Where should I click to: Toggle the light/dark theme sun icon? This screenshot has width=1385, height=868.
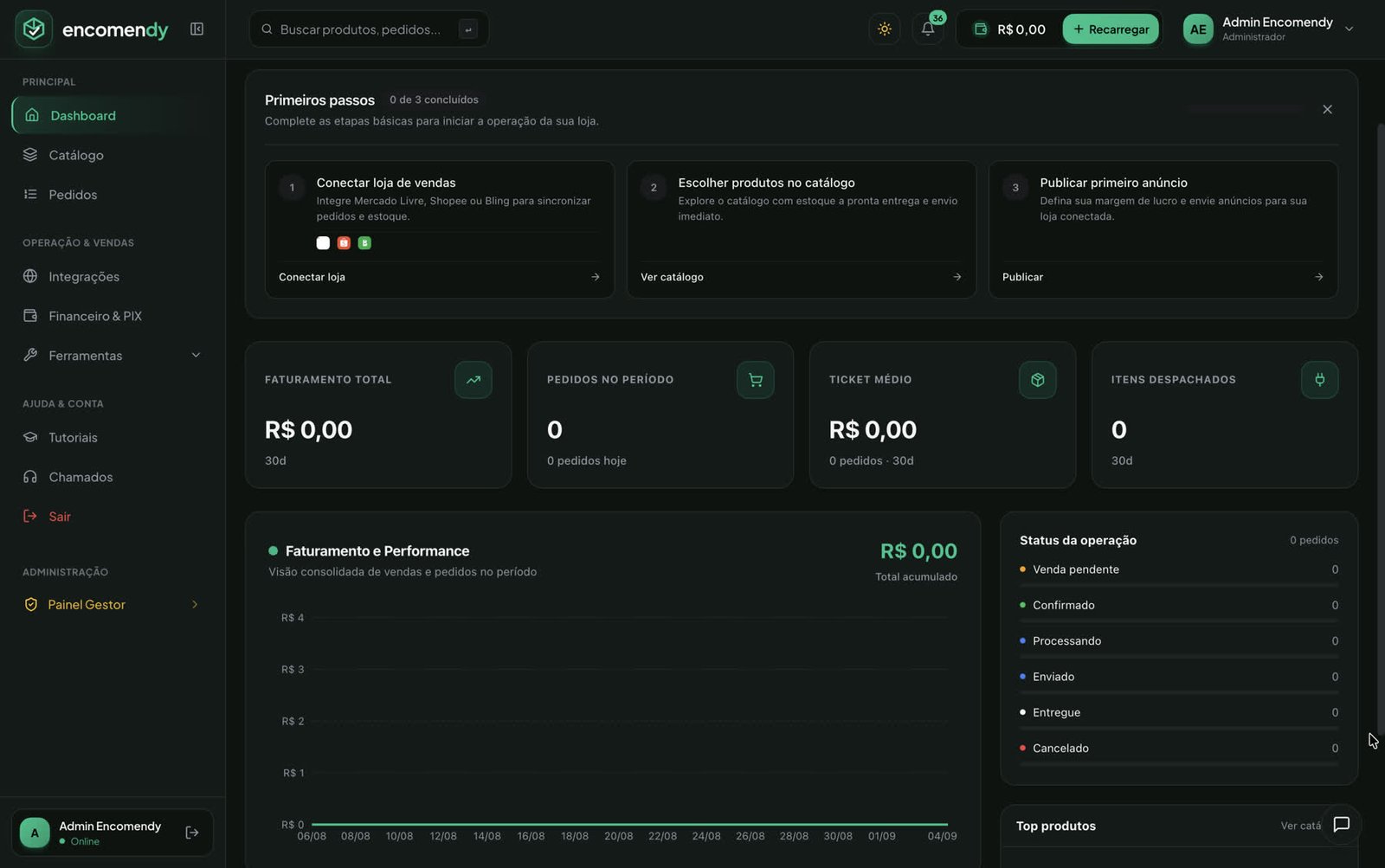(884, 29)
